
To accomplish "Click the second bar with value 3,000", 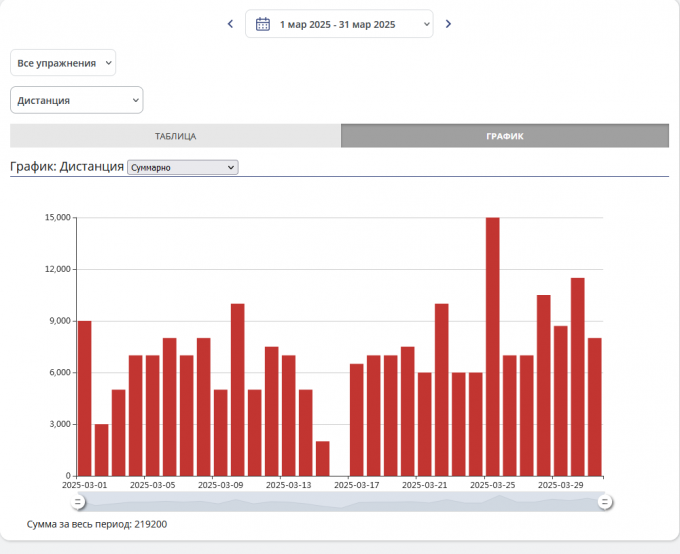I will tap(102, 450).
